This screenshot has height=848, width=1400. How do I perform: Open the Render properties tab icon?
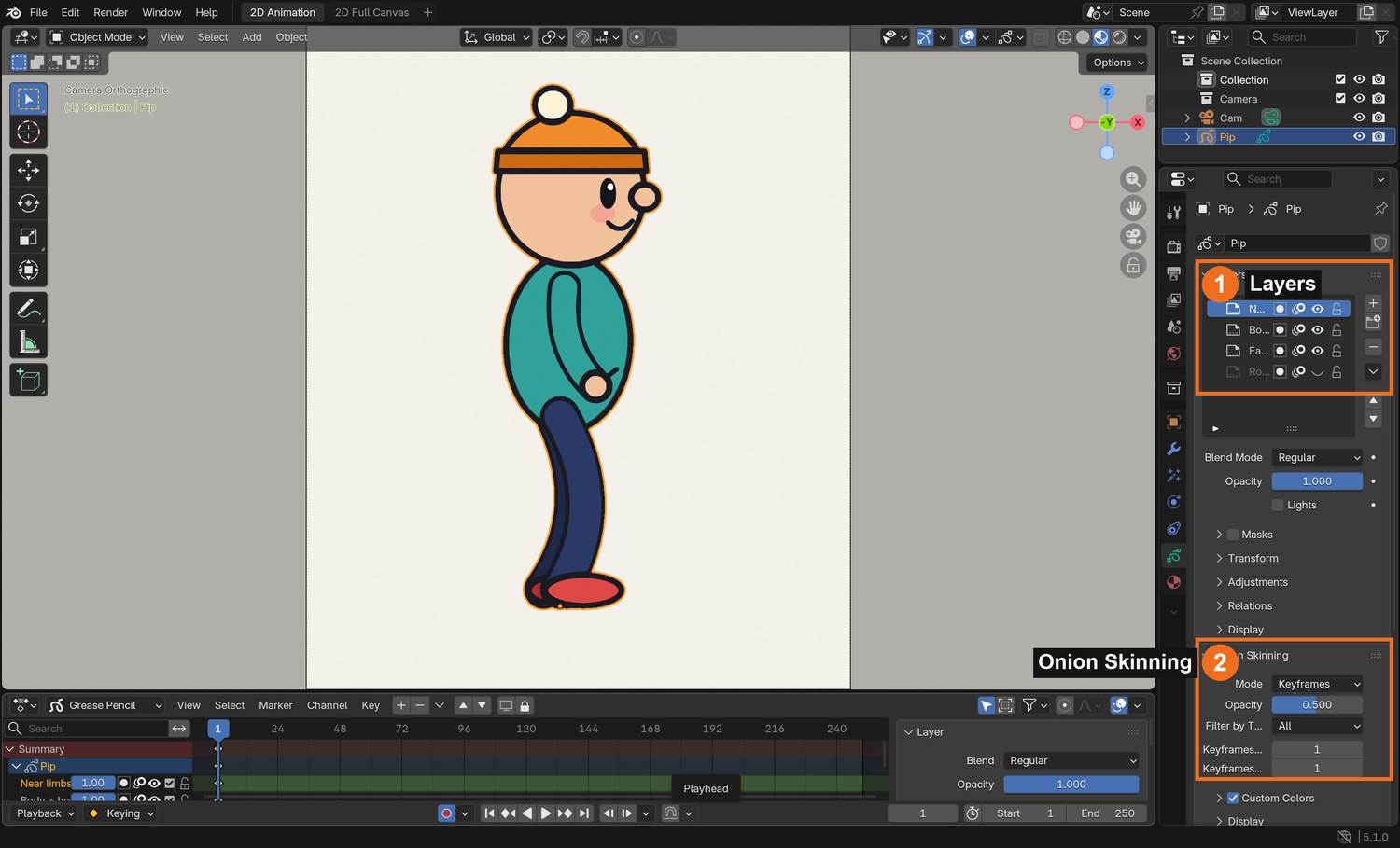1174,246
